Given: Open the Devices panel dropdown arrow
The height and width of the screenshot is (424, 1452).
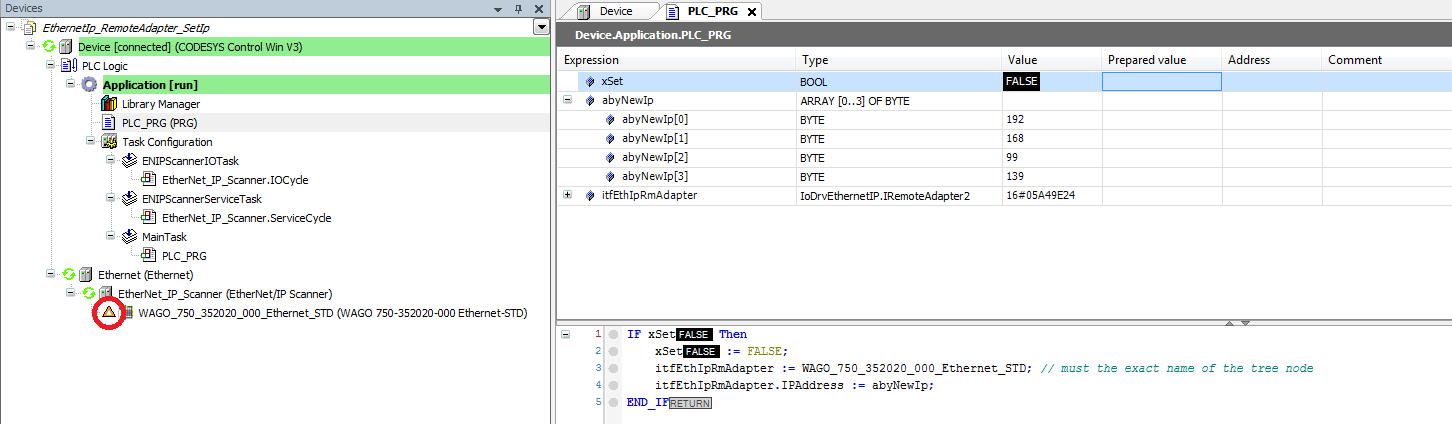Looking at the screenshot, I should click(541, 28).
